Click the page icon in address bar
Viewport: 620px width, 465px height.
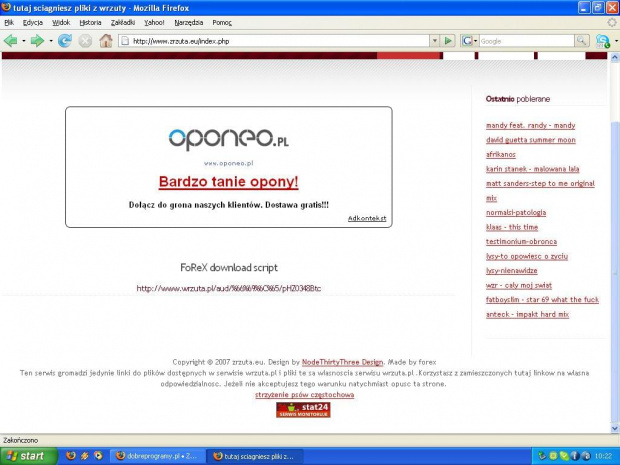(125, 41)
